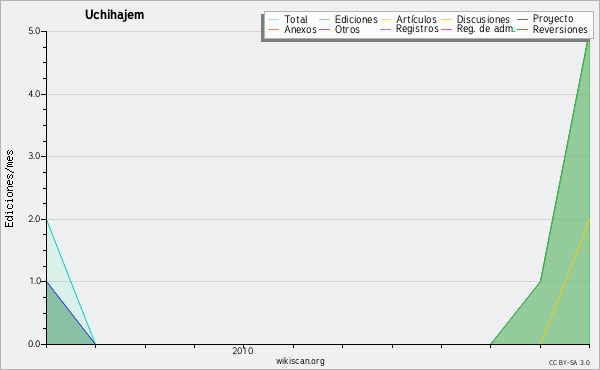Select the Anexos legend entry
The height and width of the screenshot is (370, 600).
pos(300,29)
